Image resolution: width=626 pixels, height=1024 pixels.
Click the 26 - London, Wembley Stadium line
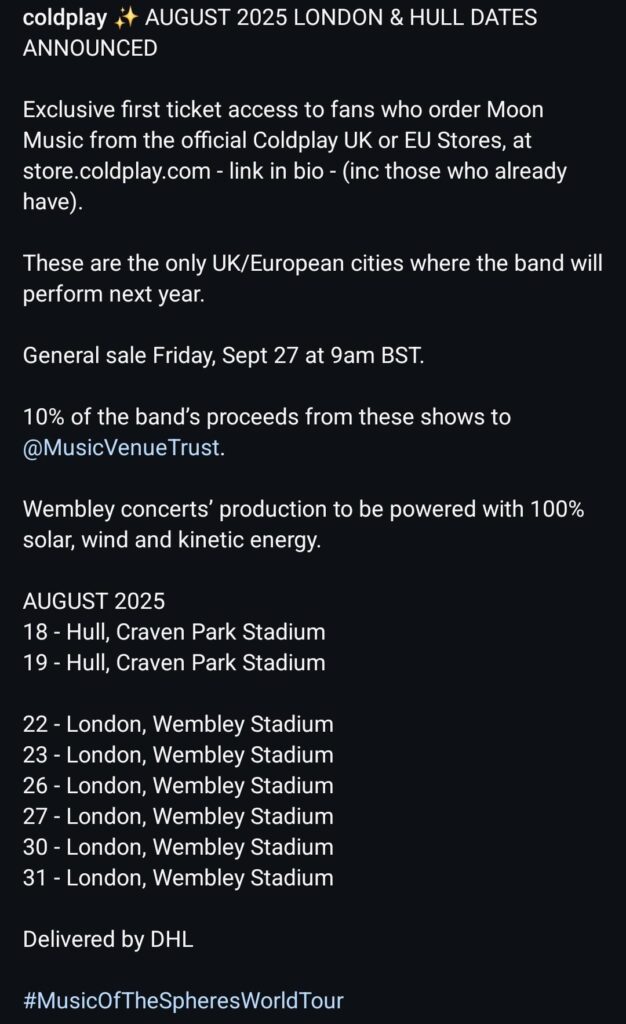click(x=178, y=786)
